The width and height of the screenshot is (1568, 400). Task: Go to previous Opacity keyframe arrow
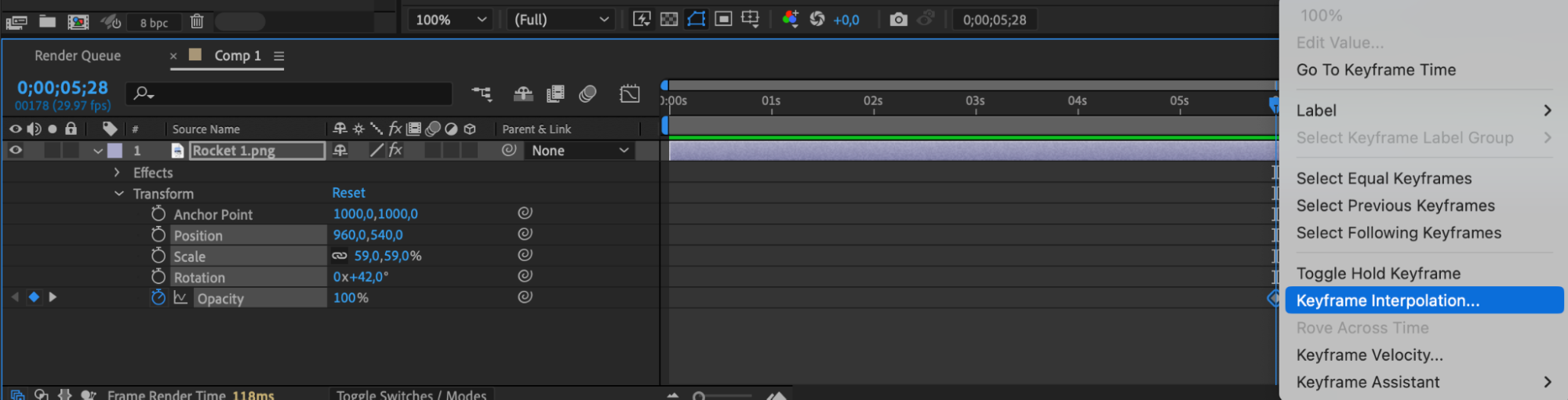(x=15, y=297)
